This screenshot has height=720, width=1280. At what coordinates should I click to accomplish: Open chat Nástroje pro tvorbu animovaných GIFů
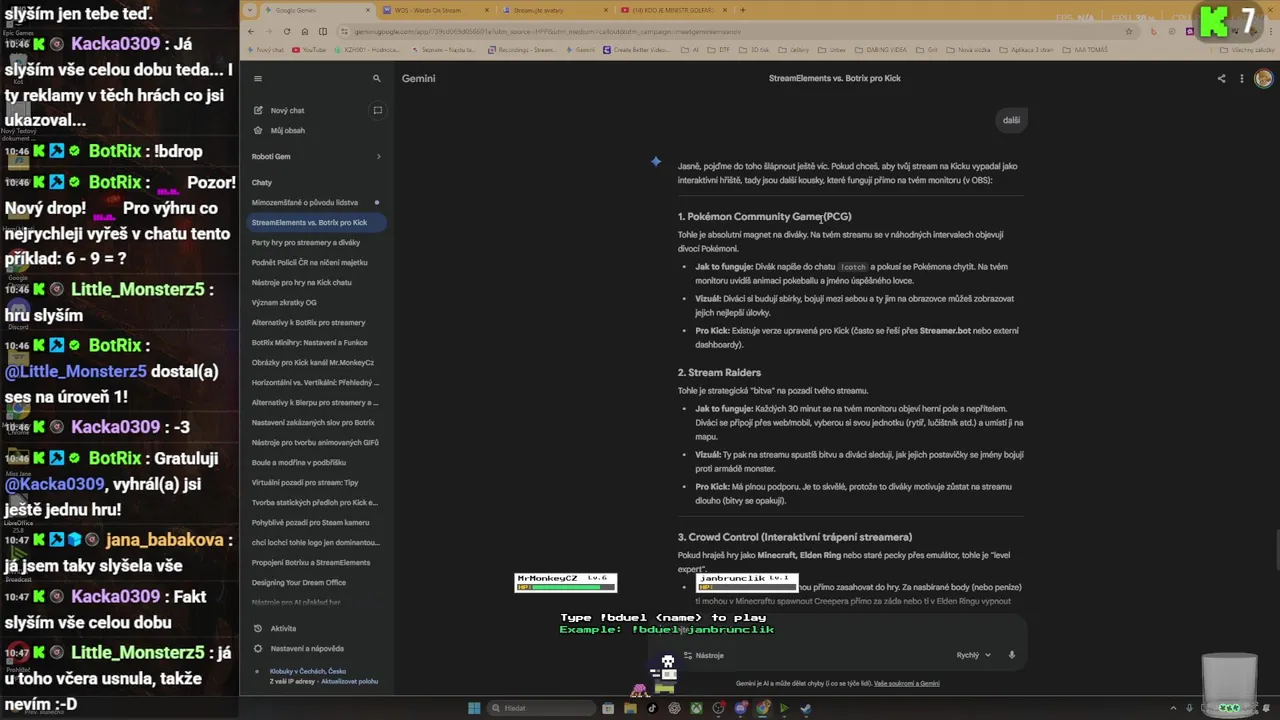[315, 442]
